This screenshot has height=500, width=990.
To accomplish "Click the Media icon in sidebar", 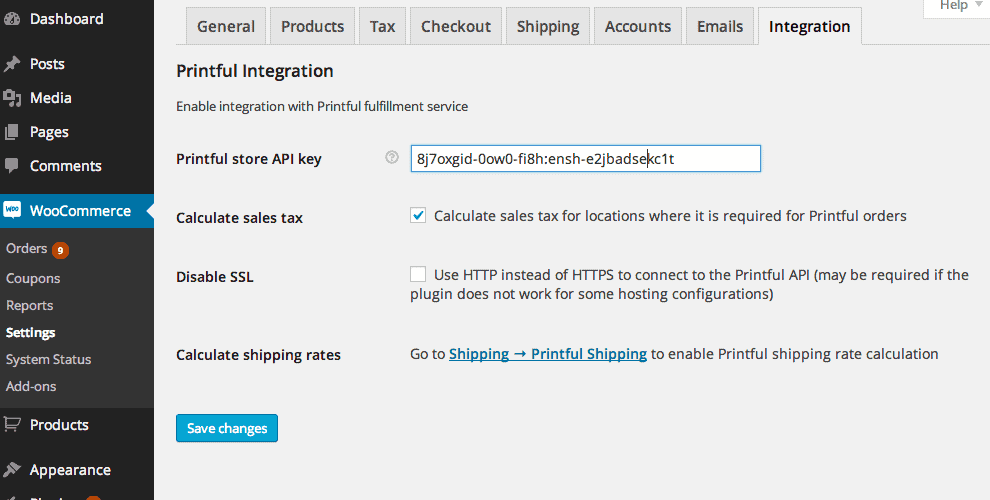I will tap(12, 98).
